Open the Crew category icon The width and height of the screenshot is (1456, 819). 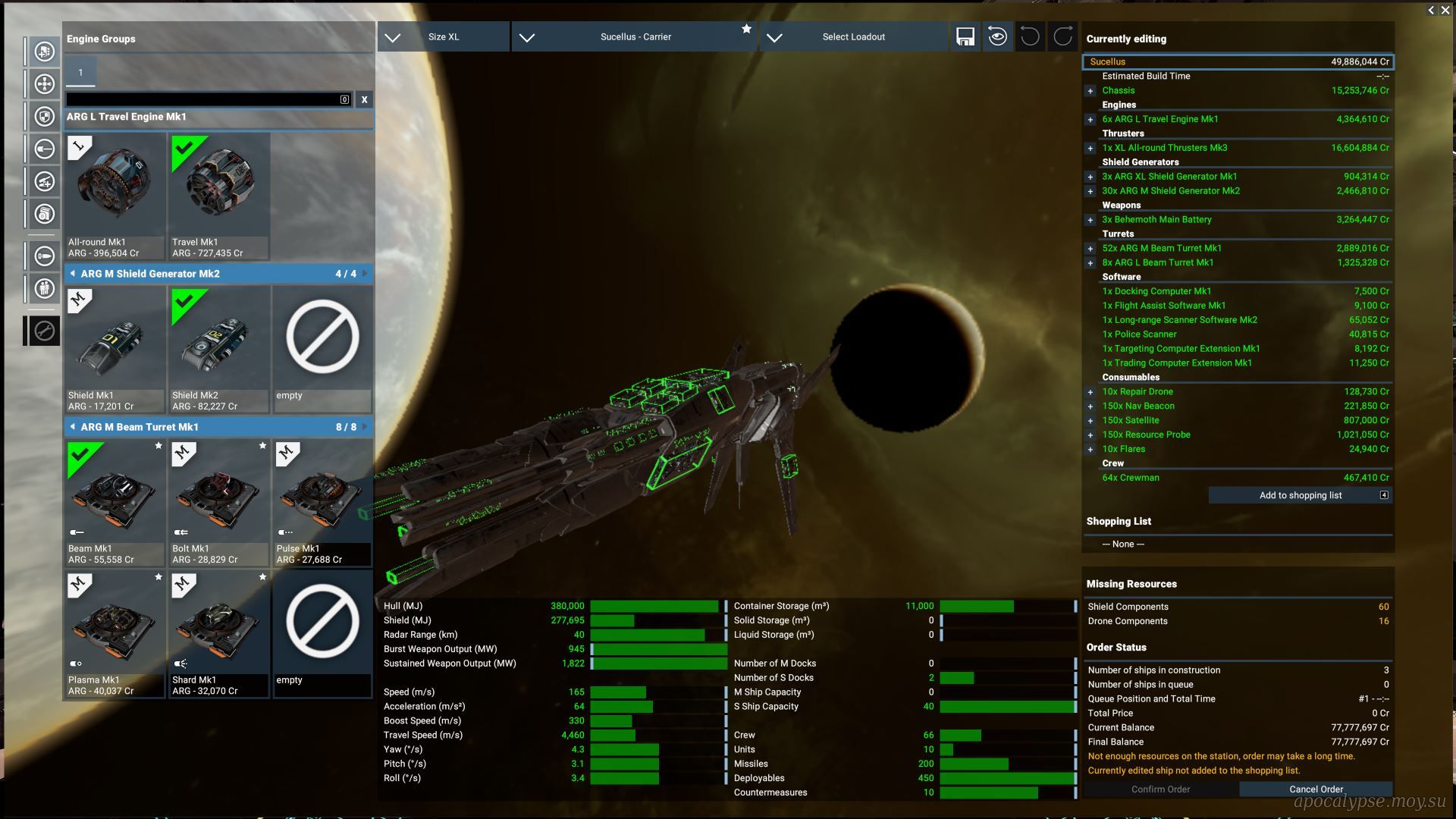pos(45,289)
